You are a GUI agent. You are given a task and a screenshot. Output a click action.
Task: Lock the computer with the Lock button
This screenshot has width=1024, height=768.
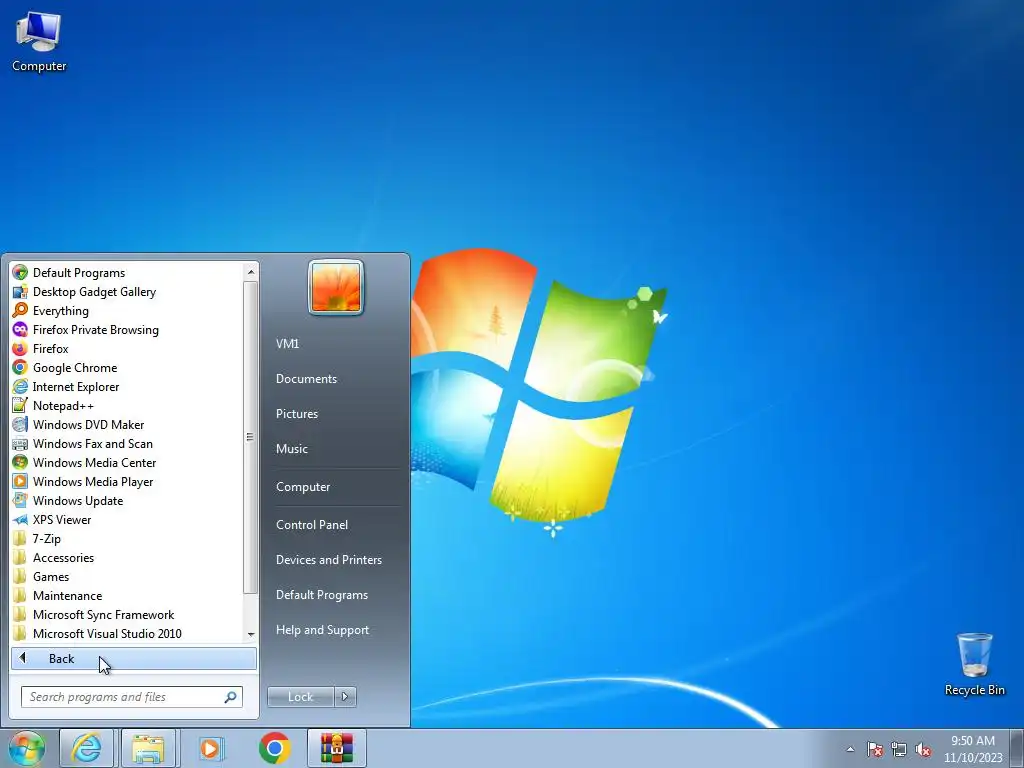[x=300, y=697]
